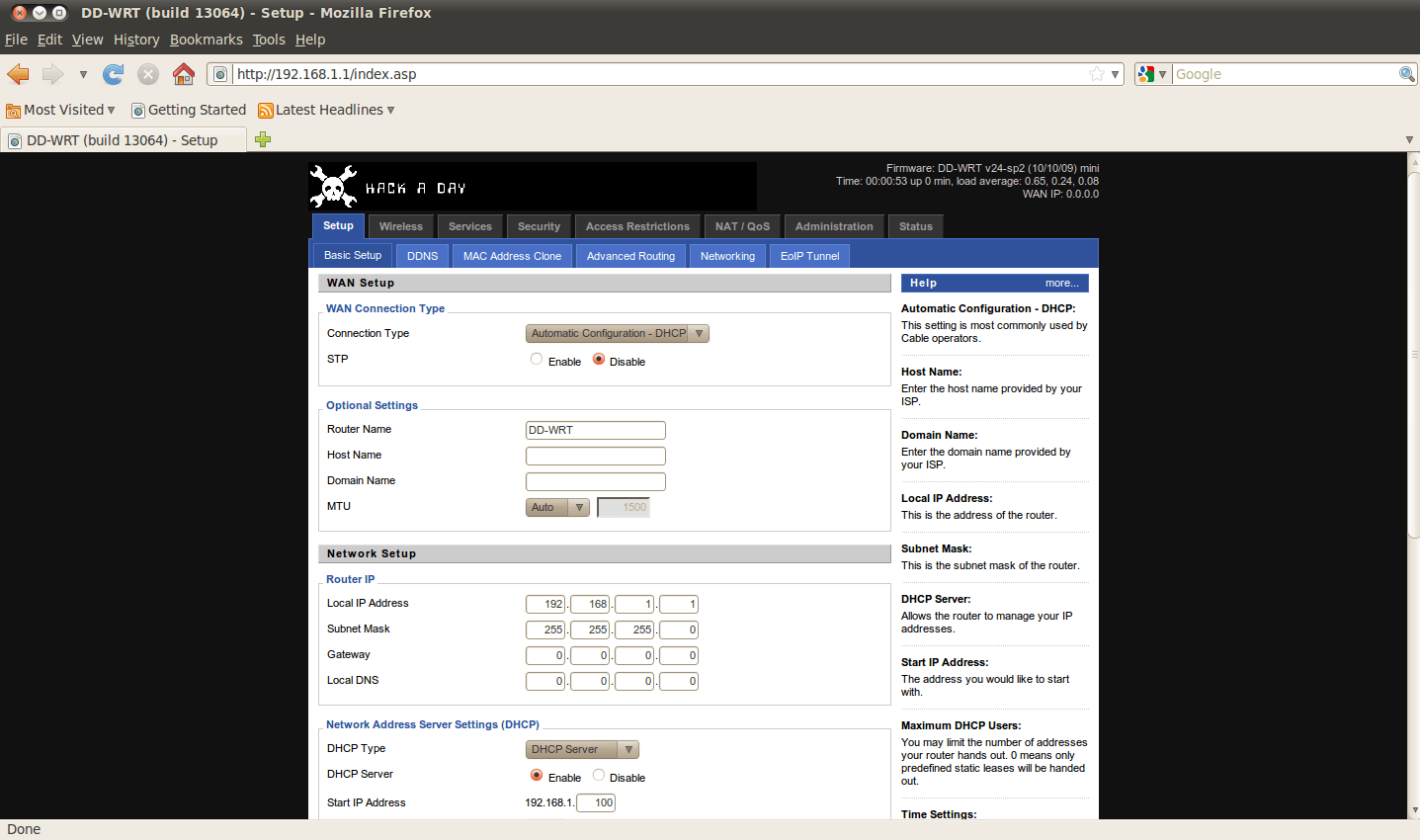Screen dimensions: 1420x840
Task: Click the page vertical scrollbar
Action: click(x=1413, y=356)
